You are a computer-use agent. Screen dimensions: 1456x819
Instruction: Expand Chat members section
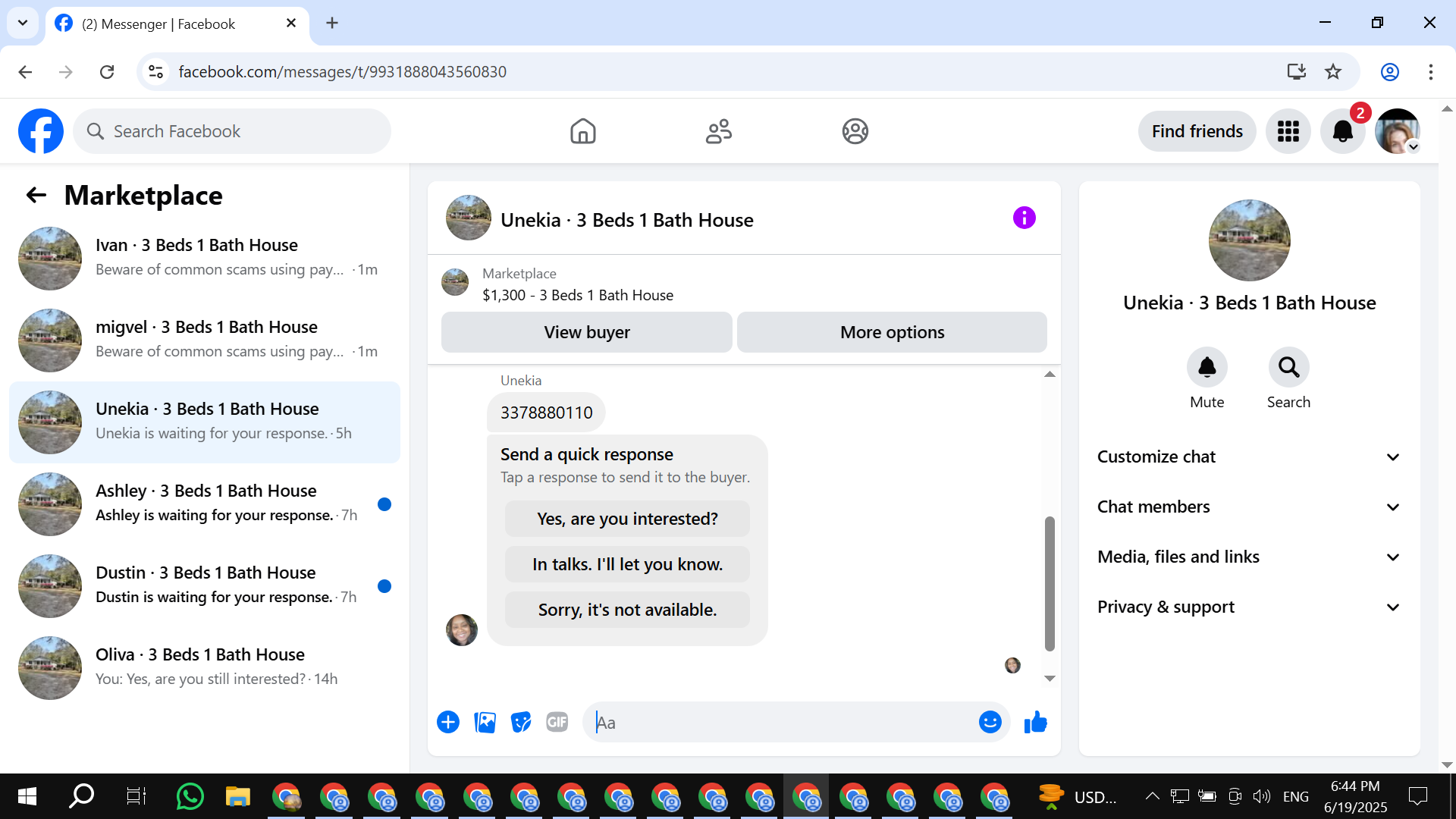coord(1249,507)
